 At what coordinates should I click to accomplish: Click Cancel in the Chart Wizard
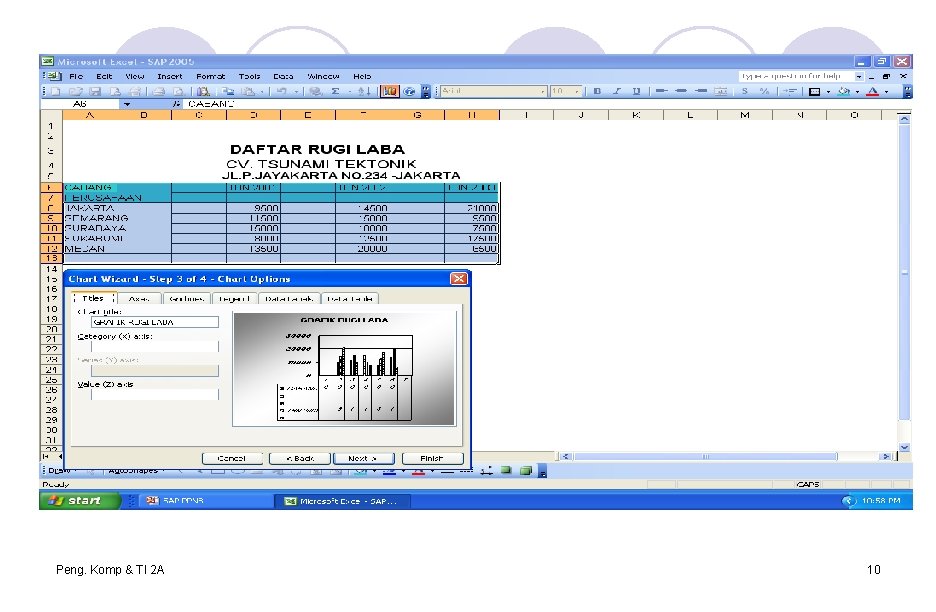pos(232,459)
